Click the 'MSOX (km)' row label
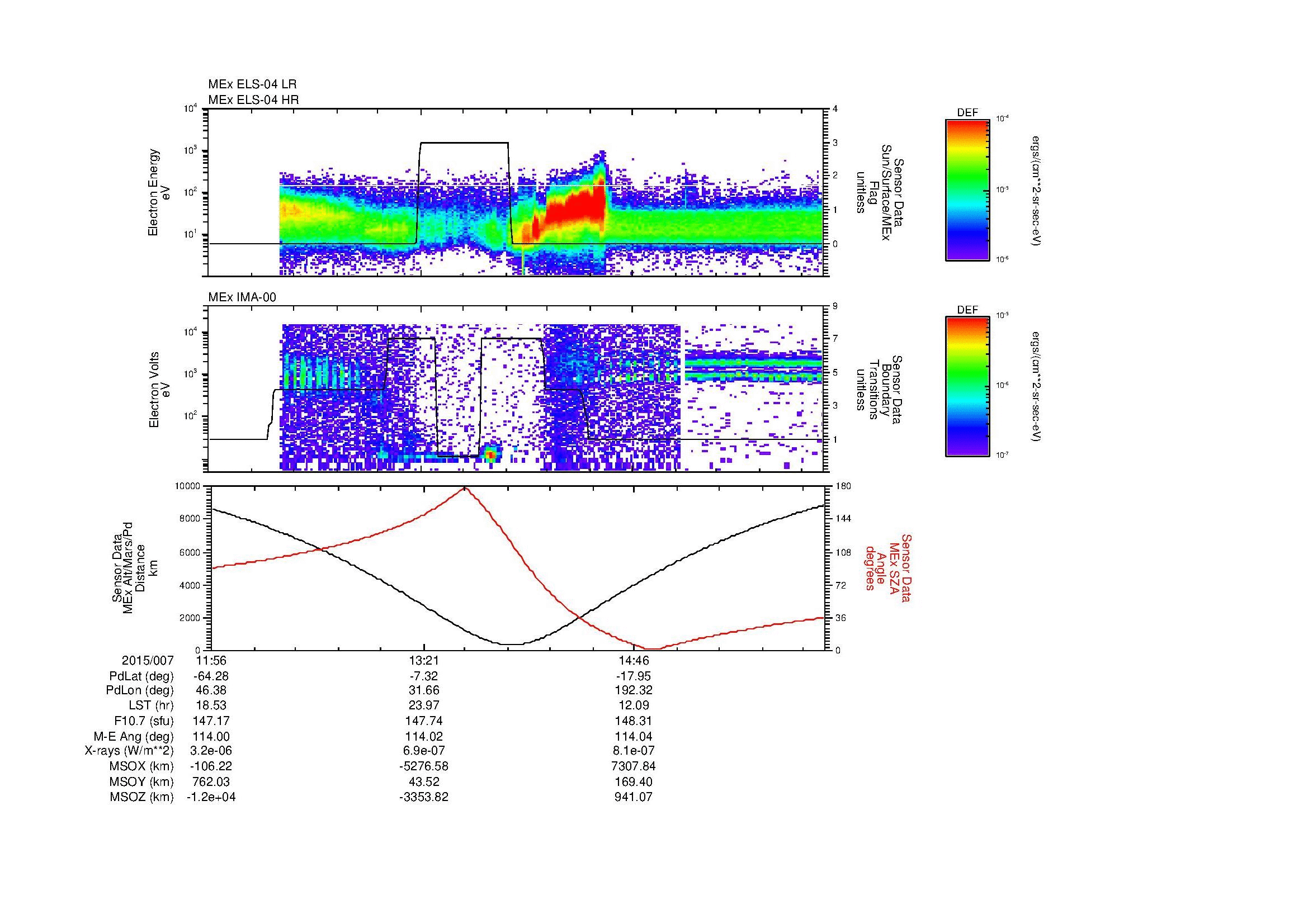This screenshot has height=924, width=1308. (x=141, y=766)
